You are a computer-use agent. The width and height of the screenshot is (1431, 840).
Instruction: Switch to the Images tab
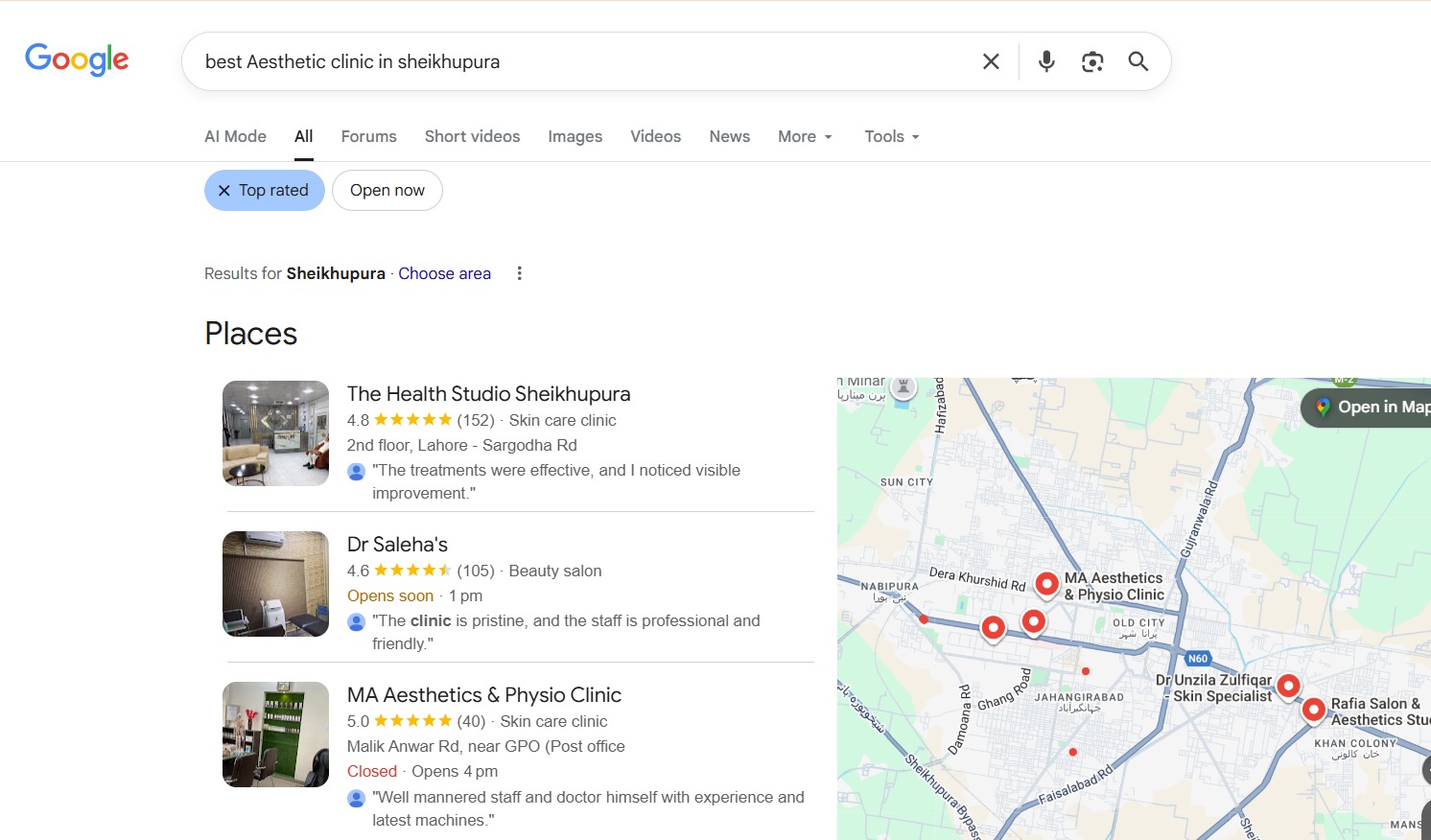(x=575, y=136)
